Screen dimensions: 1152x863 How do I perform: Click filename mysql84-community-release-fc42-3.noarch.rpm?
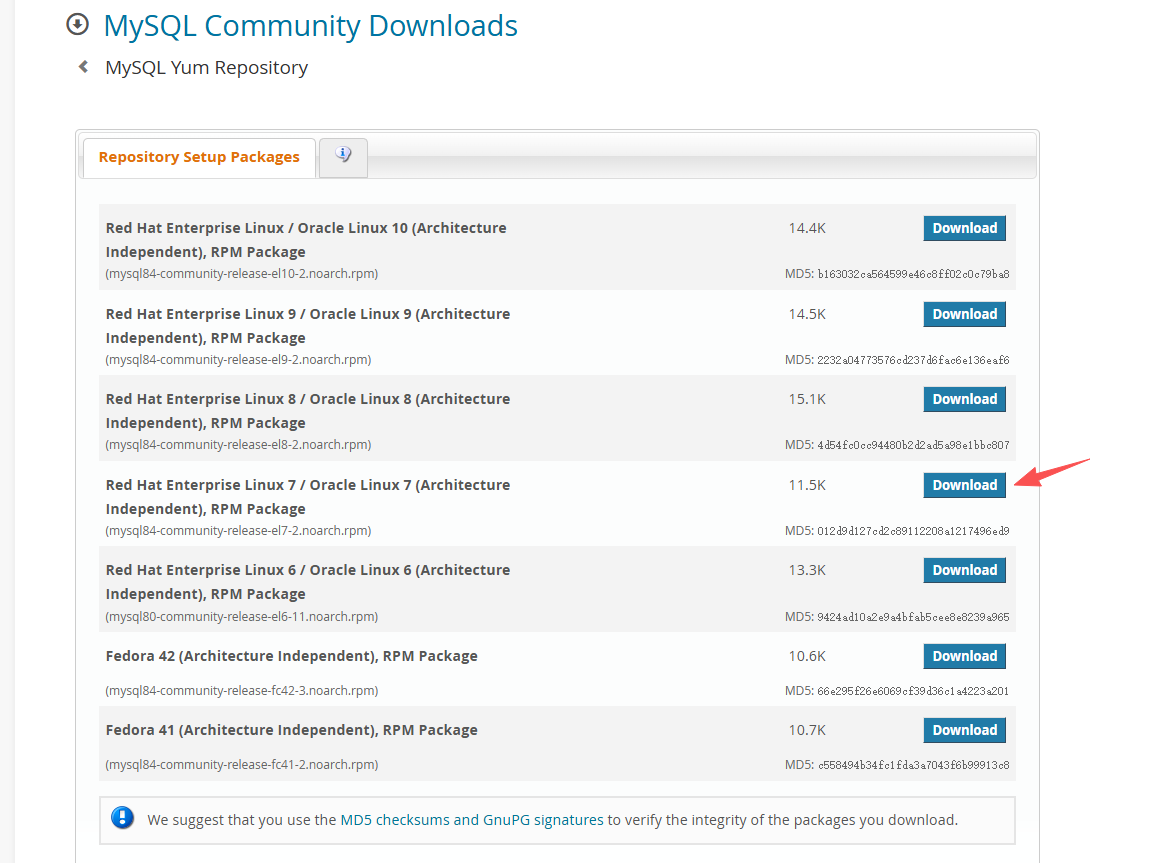(242, 691)
